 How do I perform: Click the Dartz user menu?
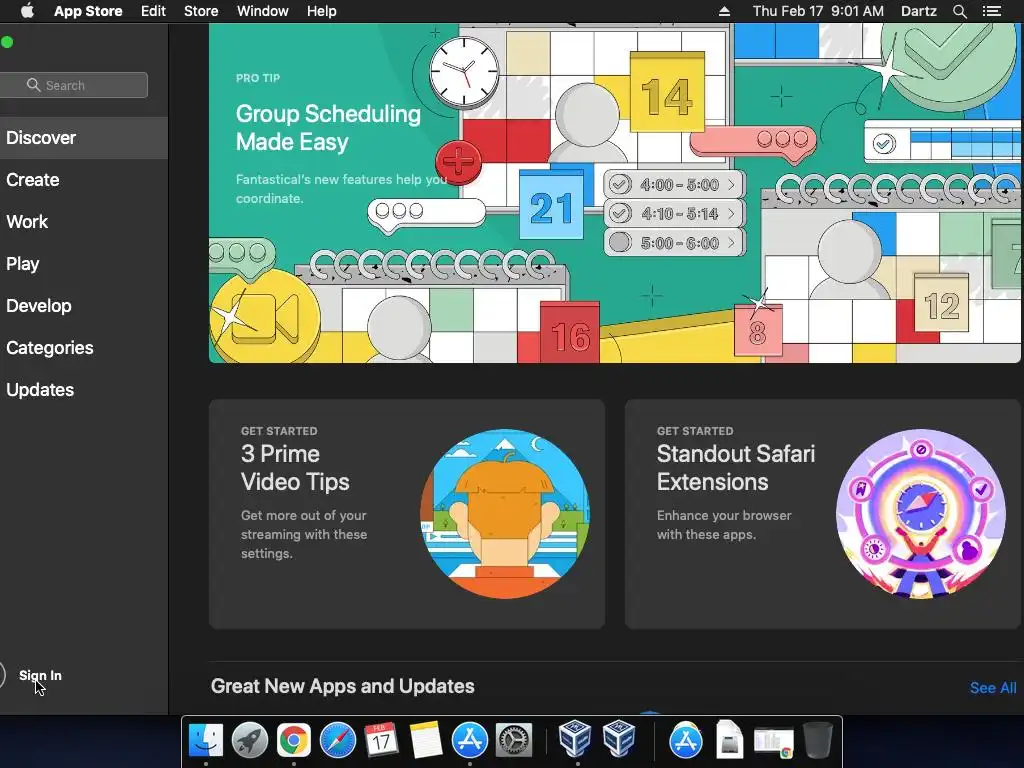click(918, 11)
